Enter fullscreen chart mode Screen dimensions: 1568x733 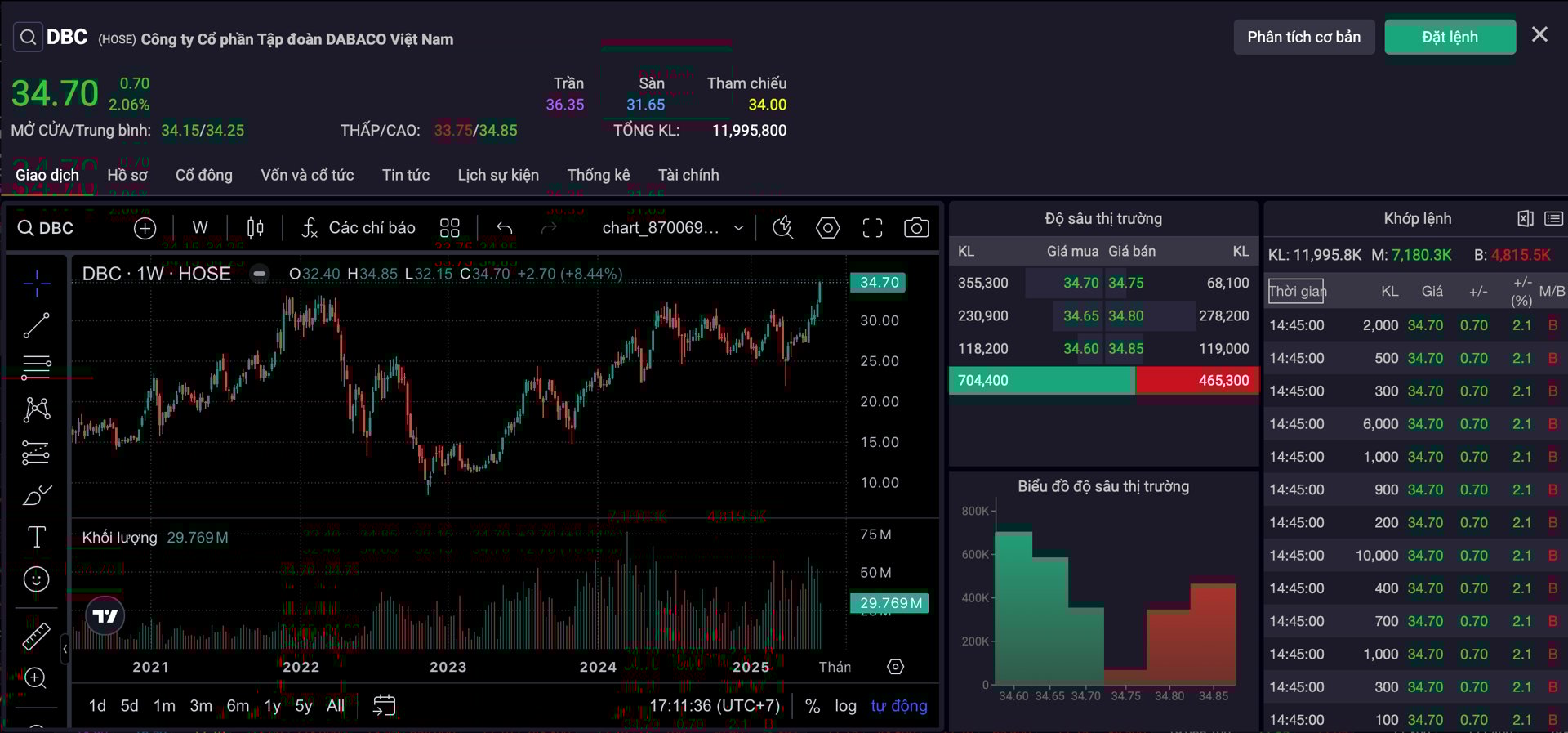872,228
